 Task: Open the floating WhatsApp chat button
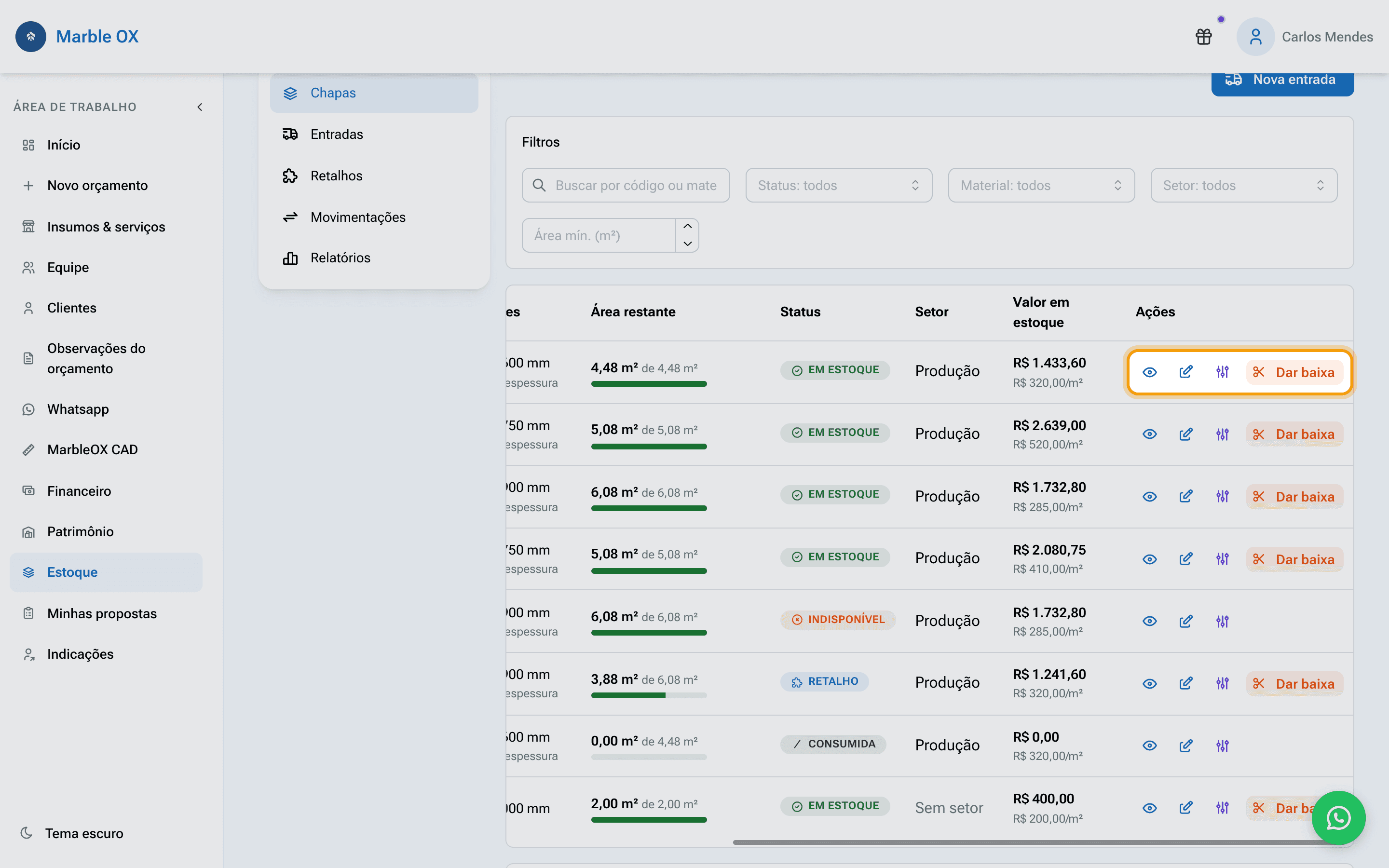tap(1338, 817)
